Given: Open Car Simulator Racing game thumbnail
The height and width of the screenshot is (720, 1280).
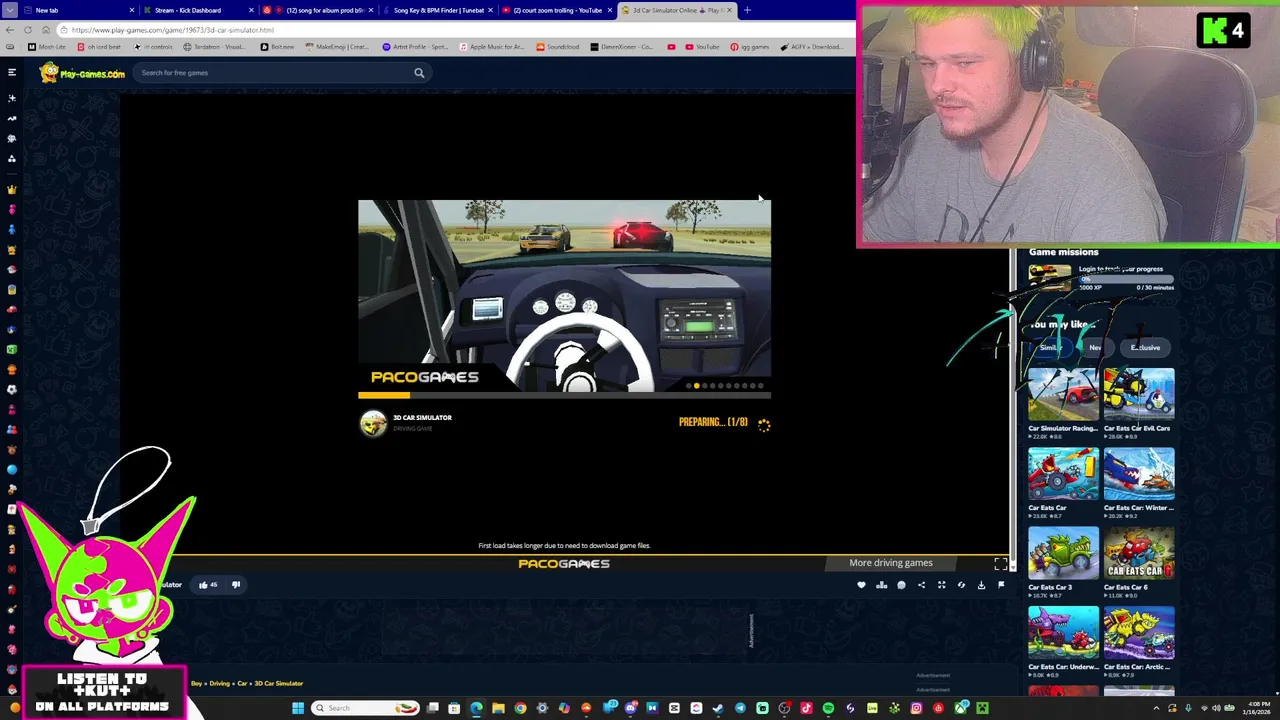Looking at the screenshot, I should 1063,394.
